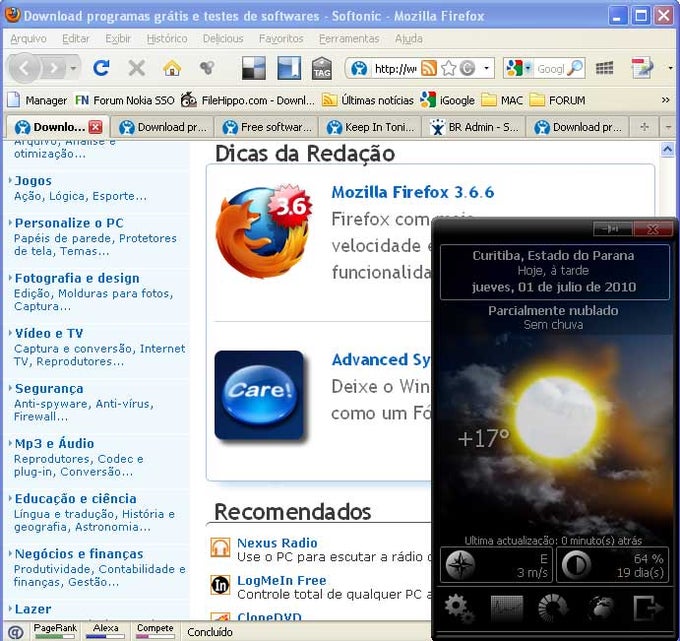The image size is (680, 641).
Task: Switch to the BR Admin tab
Action: (474, 127)
